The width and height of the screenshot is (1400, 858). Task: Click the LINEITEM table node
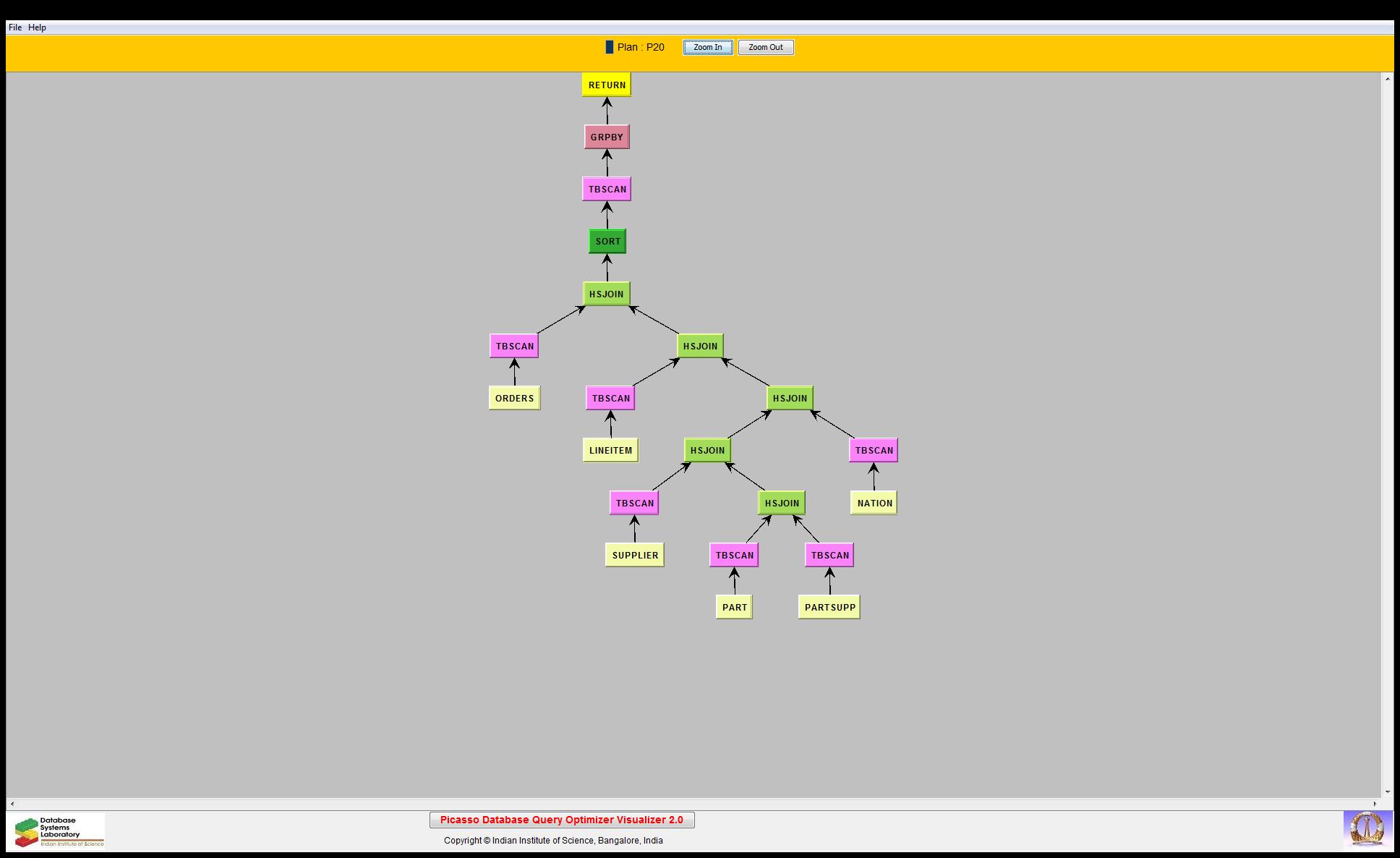point(610,450)
